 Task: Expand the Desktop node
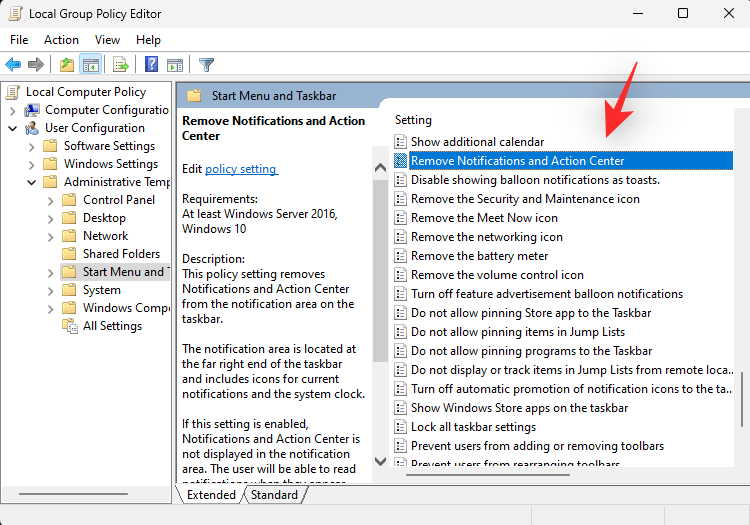click(51, 219)
